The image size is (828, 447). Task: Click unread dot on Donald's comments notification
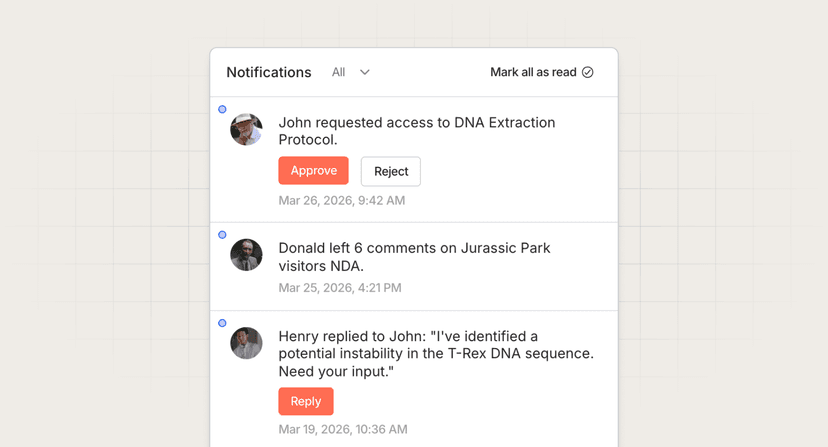[222, 235]
